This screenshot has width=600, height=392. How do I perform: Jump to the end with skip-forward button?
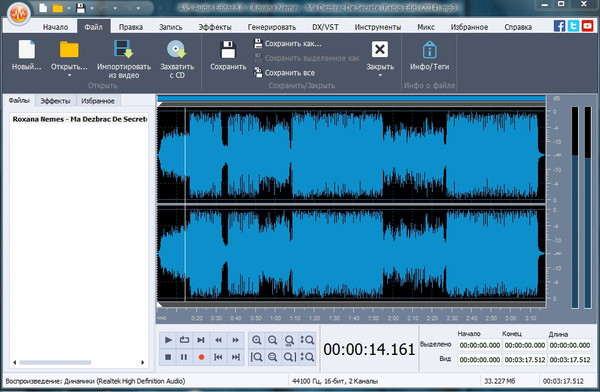point(235,357)
